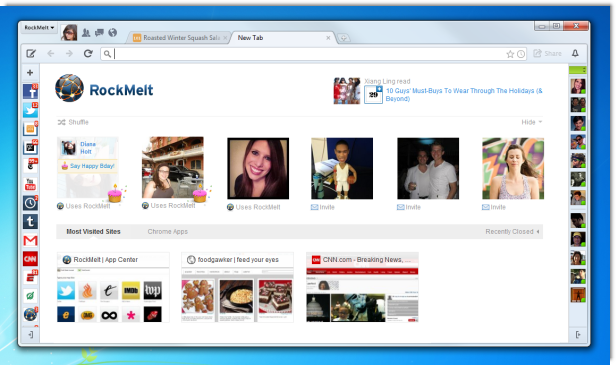Switch to Chrome Apps tab
The width and height of the screenshot is (616, 365).
point(168,232)
